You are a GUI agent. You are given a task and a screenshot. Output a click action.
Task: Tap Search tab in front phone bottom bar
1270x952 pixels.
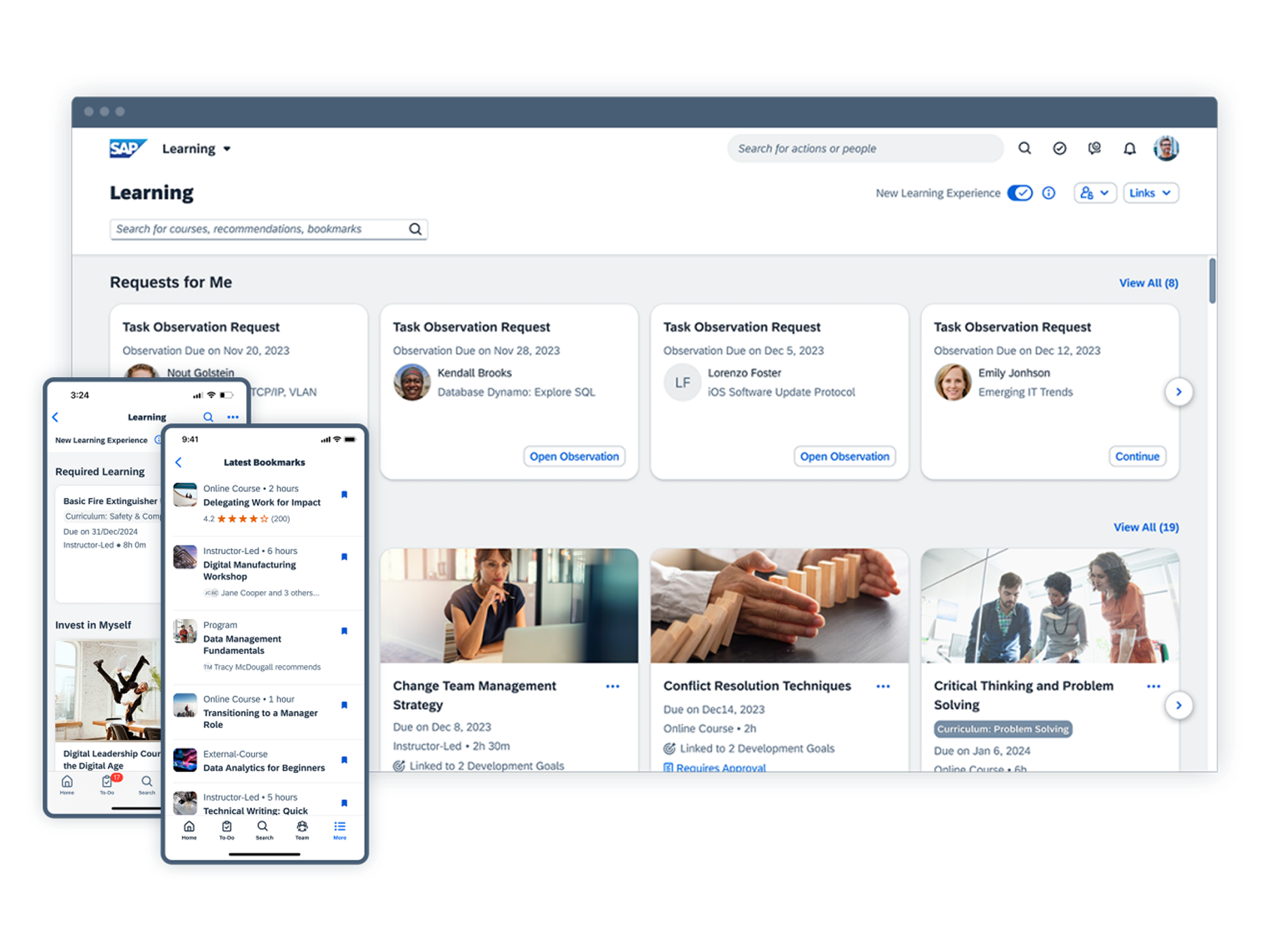[264, 830]
